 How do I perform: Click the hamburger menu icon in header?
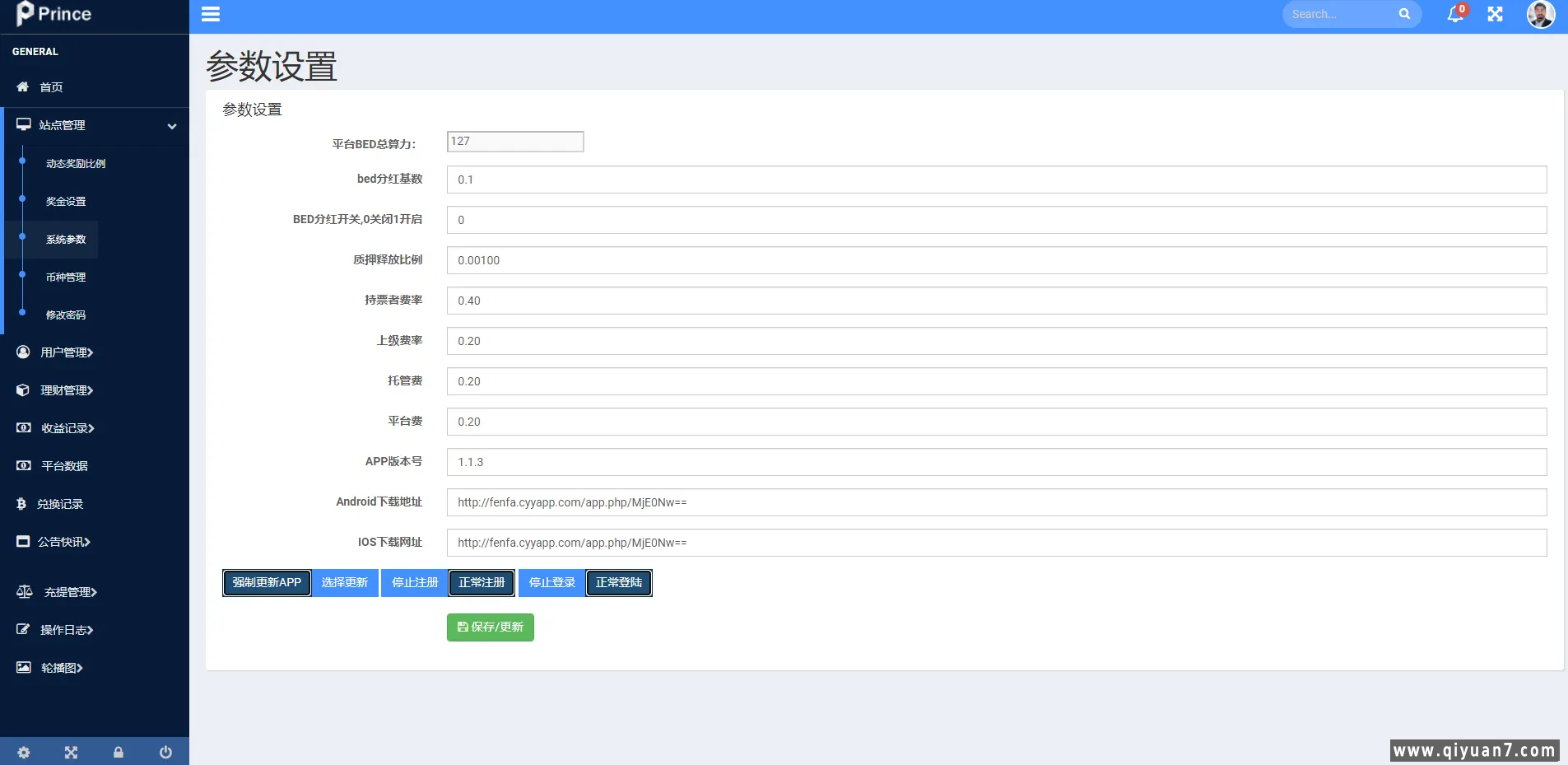tap(211, 14)
